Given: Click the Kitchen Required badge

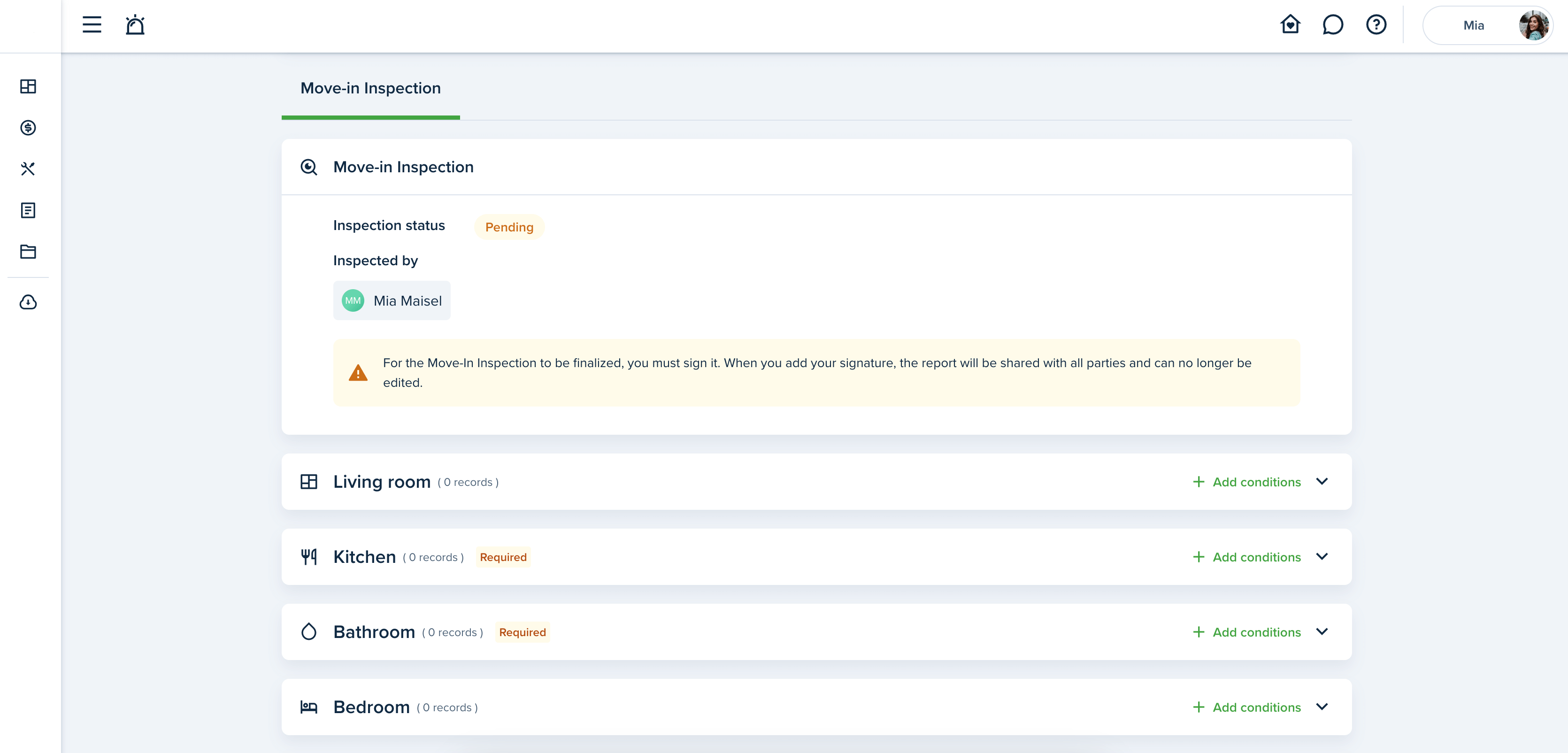Looking at the screenshot, I should click(503, 557).
